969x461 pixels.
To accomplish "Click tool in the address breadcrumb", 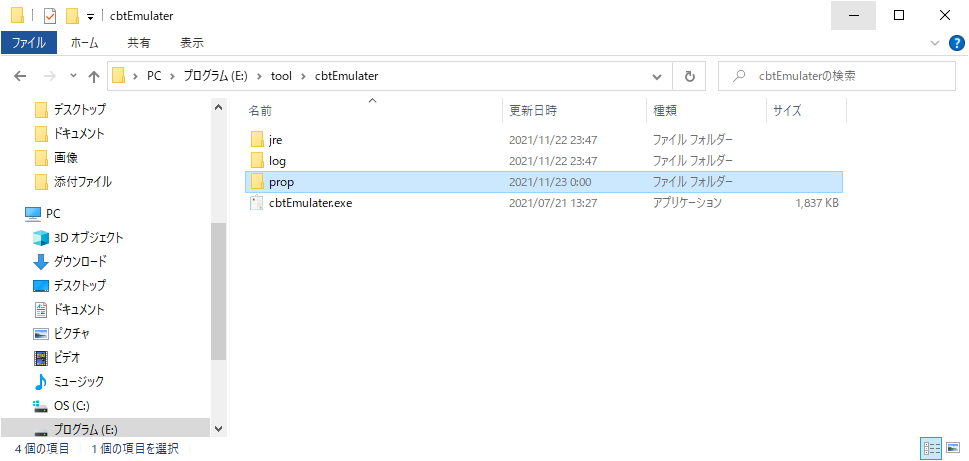I will (x=281, y=76).
